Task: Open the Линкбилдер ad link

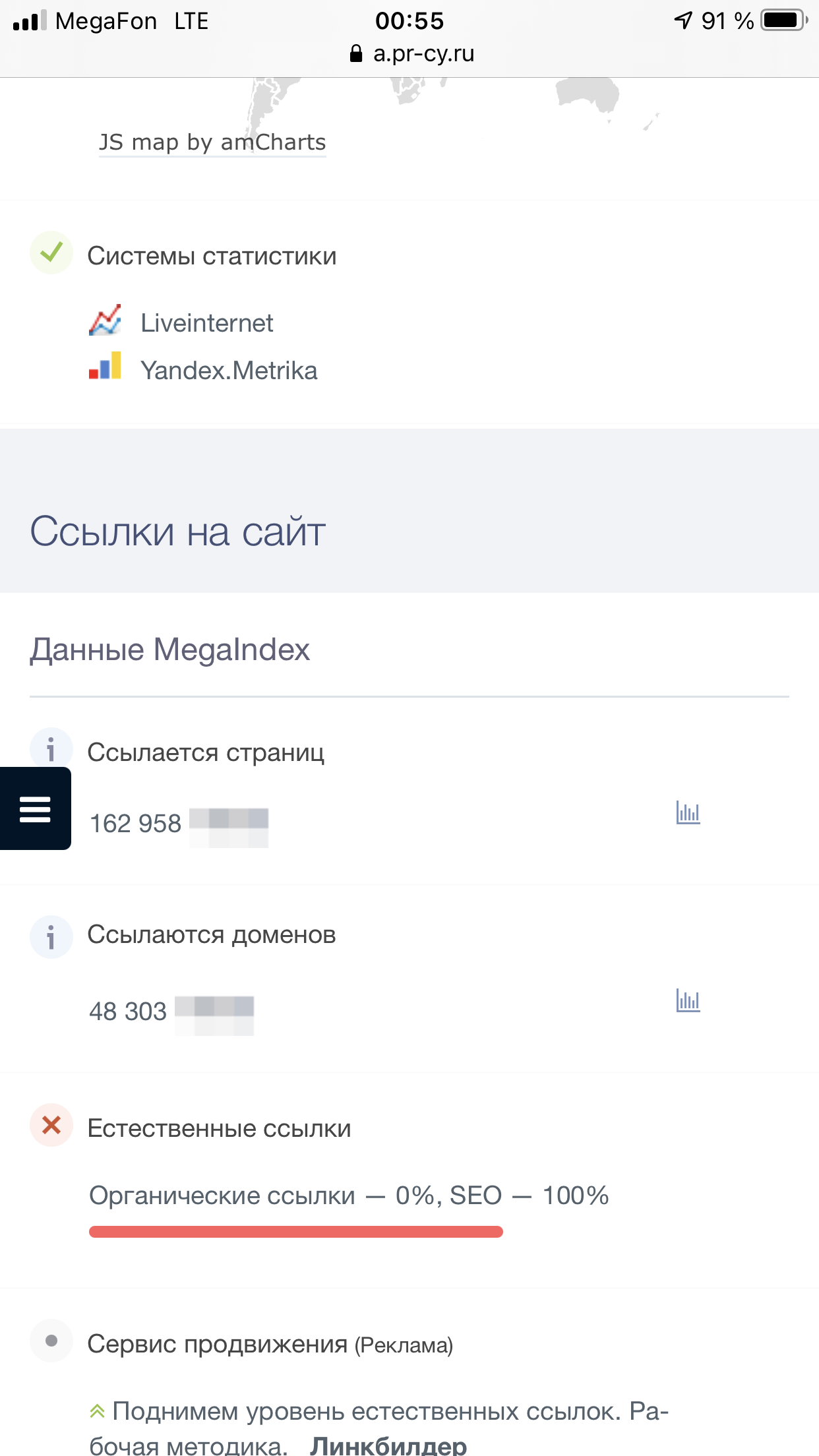Action: [x=388, y=1445]
